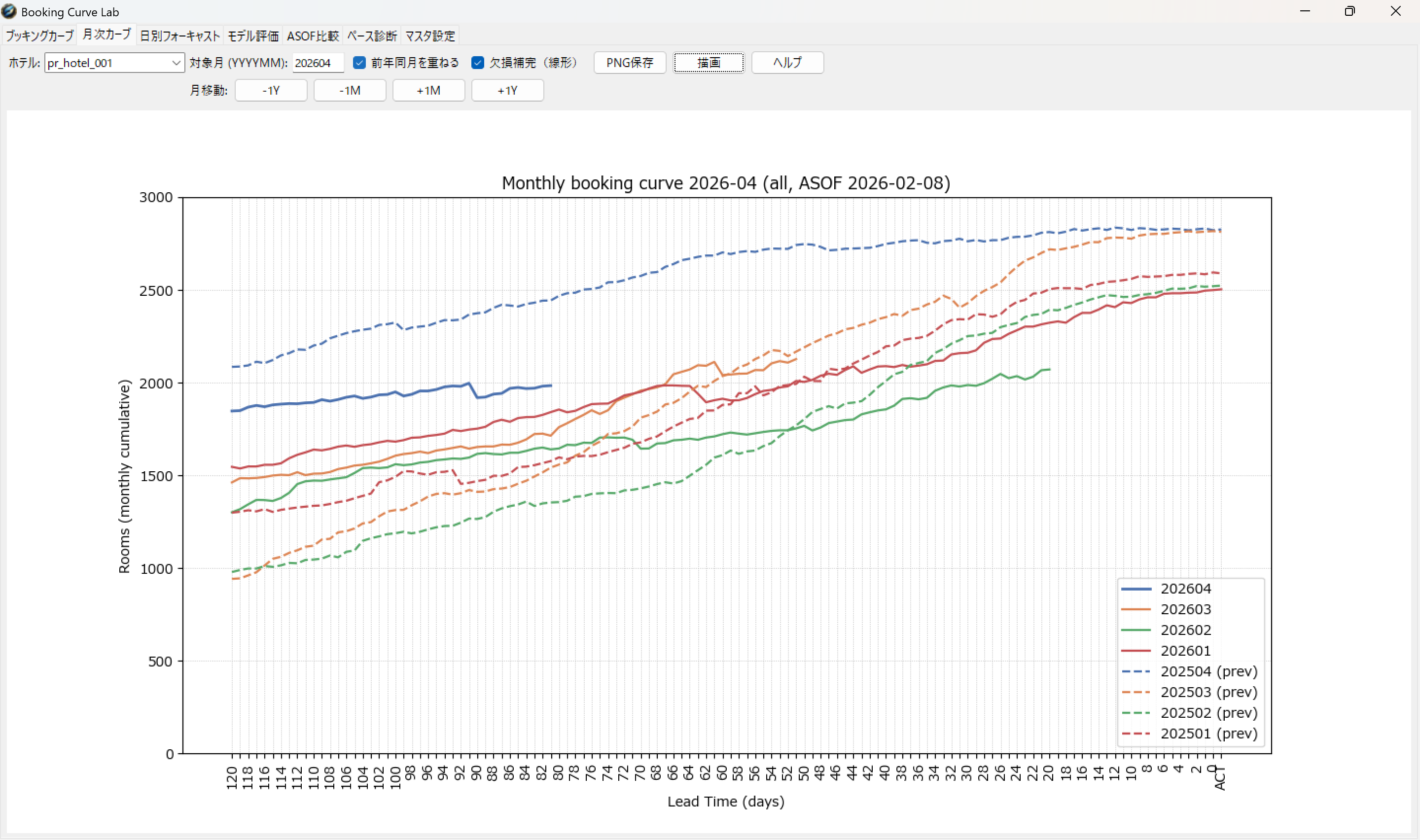Screen dimensions: 1420x840
Task: Toggle 前年同月を重ねる checkbox
Action: (x=359, y=63)
